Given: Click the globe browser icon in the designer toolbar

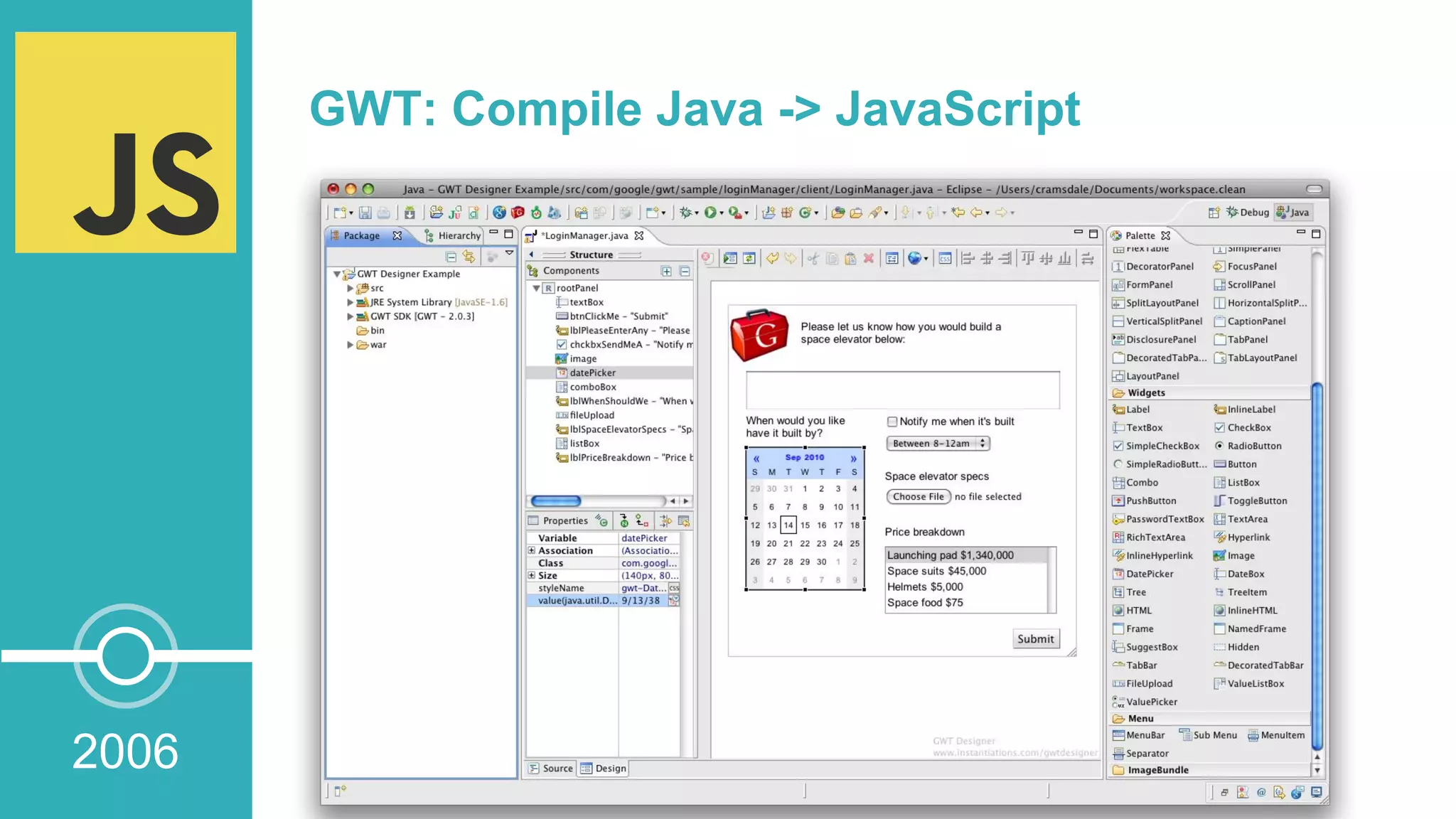Looking at the screenshot, I should (914, 259).
